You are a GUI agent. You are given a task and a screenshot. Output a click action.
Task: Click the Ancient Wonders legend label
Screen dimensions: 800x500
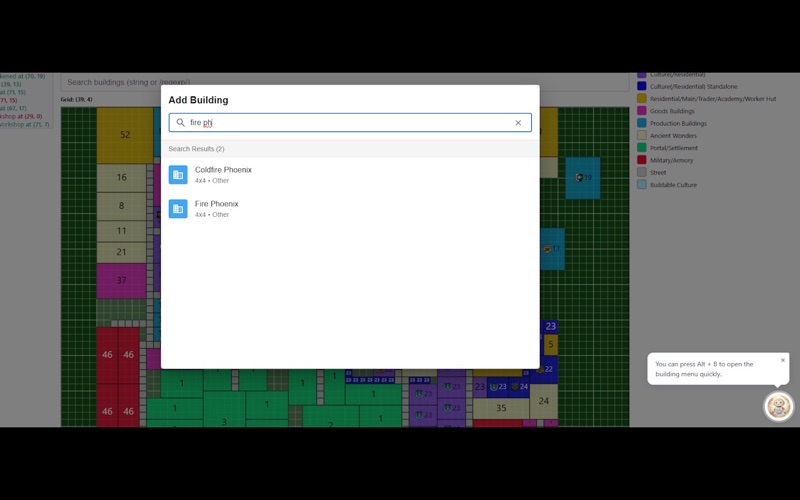pyautogui.click(x=673, y=136)
